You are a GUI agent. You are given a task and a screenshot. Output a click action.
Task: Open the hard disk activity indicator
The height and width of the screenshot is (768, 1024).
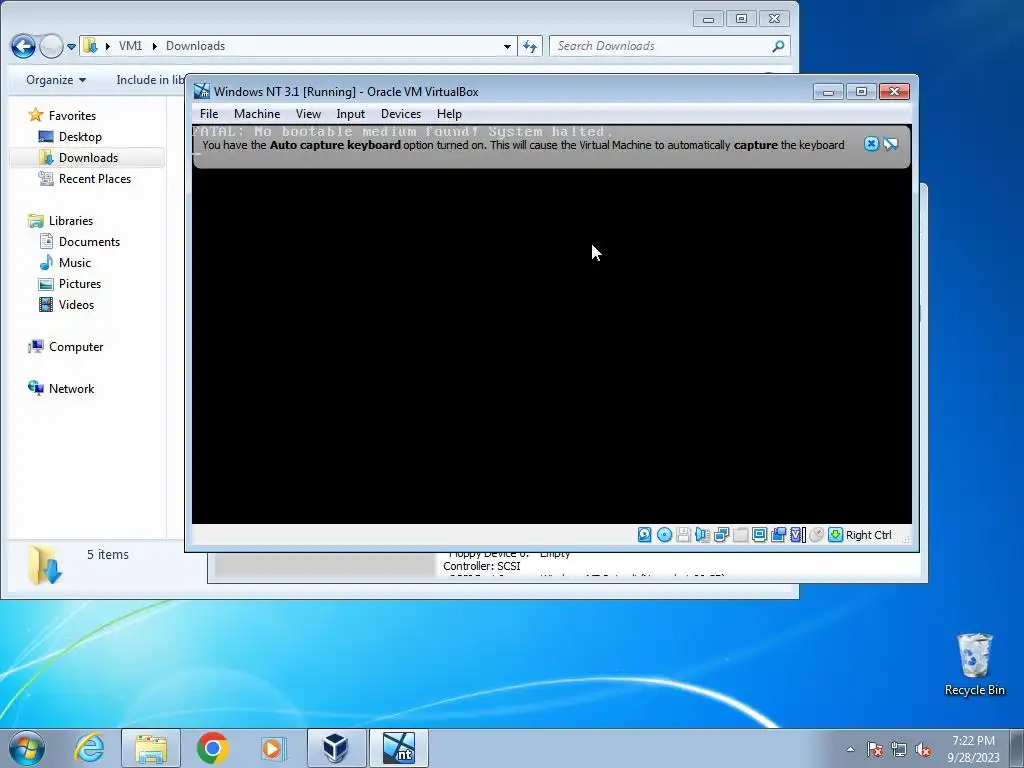pos(645,535)
